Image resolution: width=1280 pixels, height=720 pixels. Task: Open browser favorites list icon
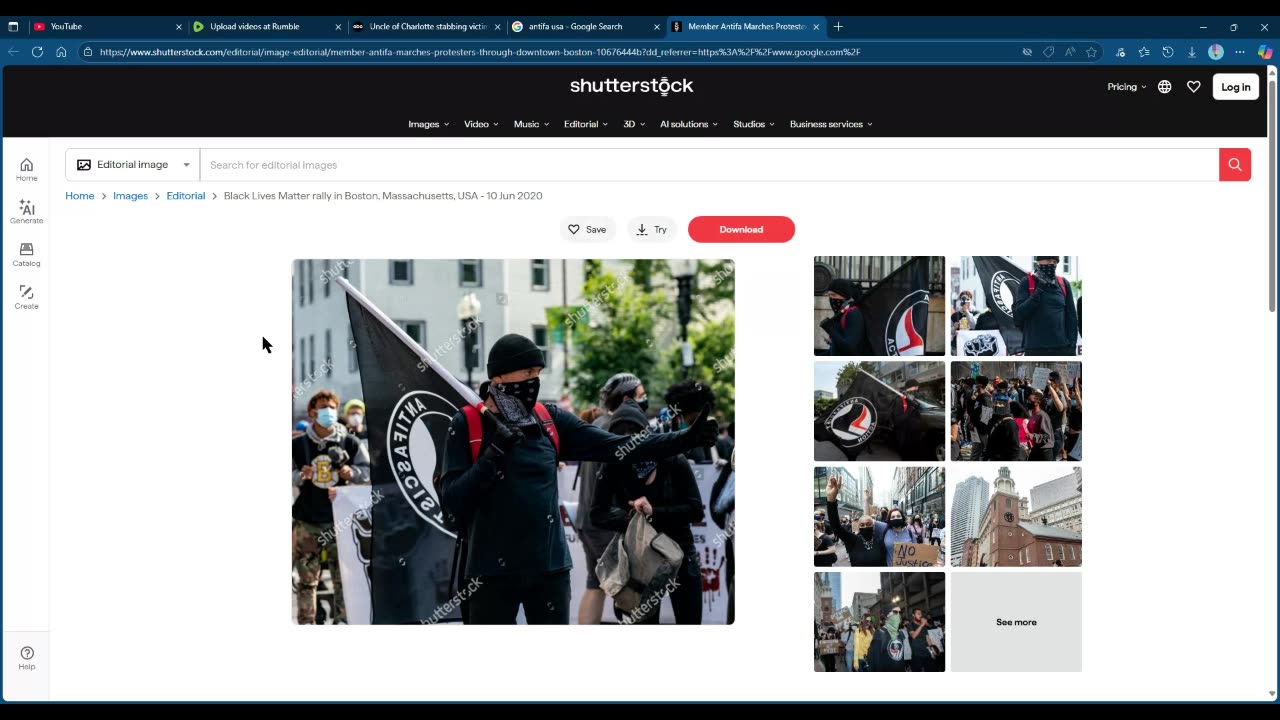point(1143,52)
